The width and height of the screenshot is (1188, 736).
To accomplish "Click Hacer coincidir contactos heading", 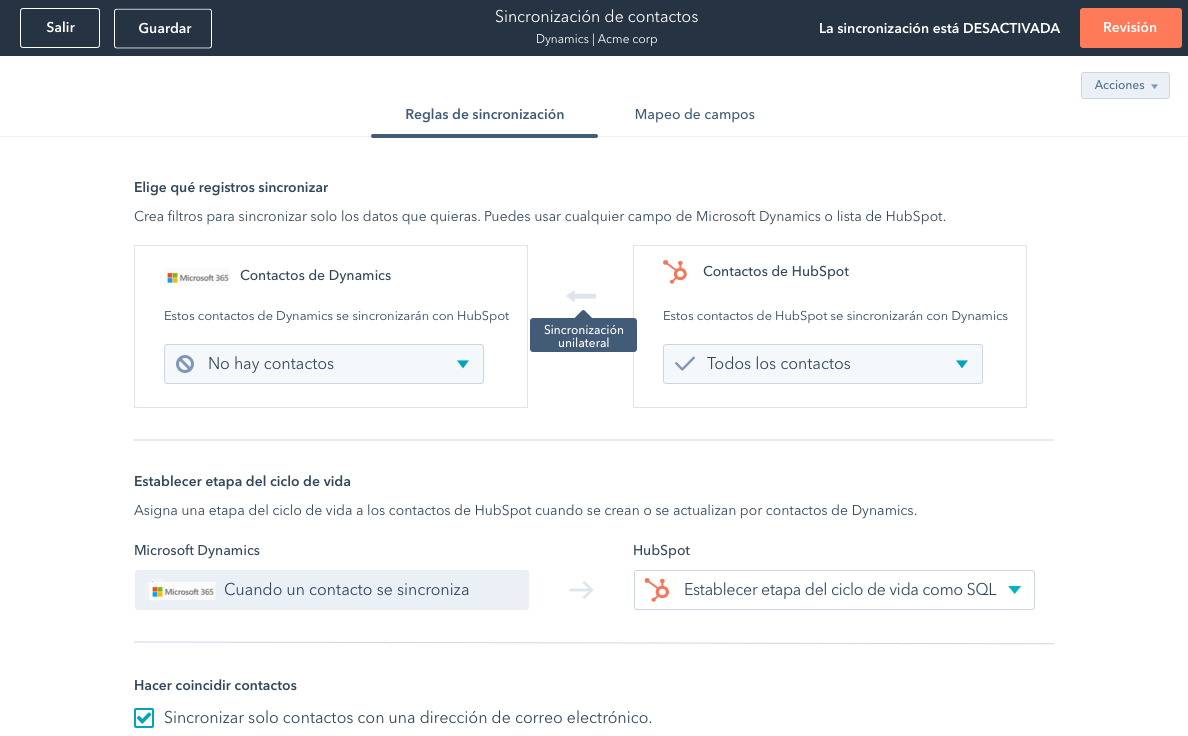I will 215,685.
